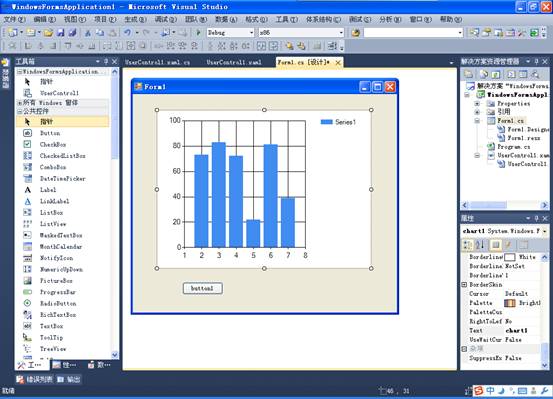Viewport: 553px width, 399px height.
Task: Click the Categorized view icon in Properties panel
Action: tap(467, 245)
